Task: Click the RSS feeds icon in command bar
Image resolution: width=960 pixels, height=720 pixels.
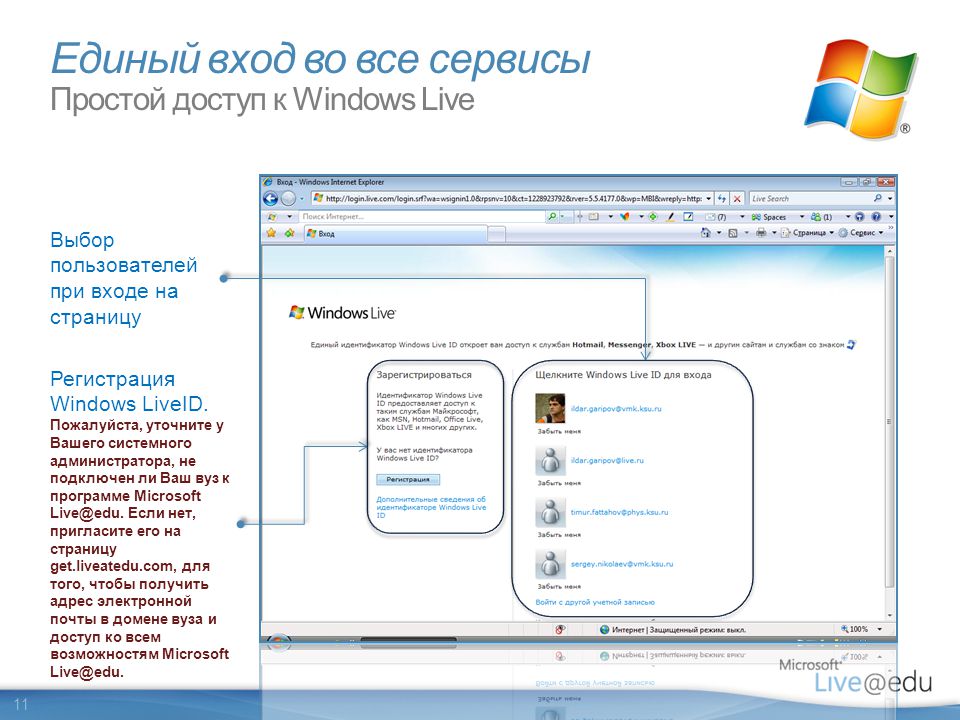Action: [733, 233]
